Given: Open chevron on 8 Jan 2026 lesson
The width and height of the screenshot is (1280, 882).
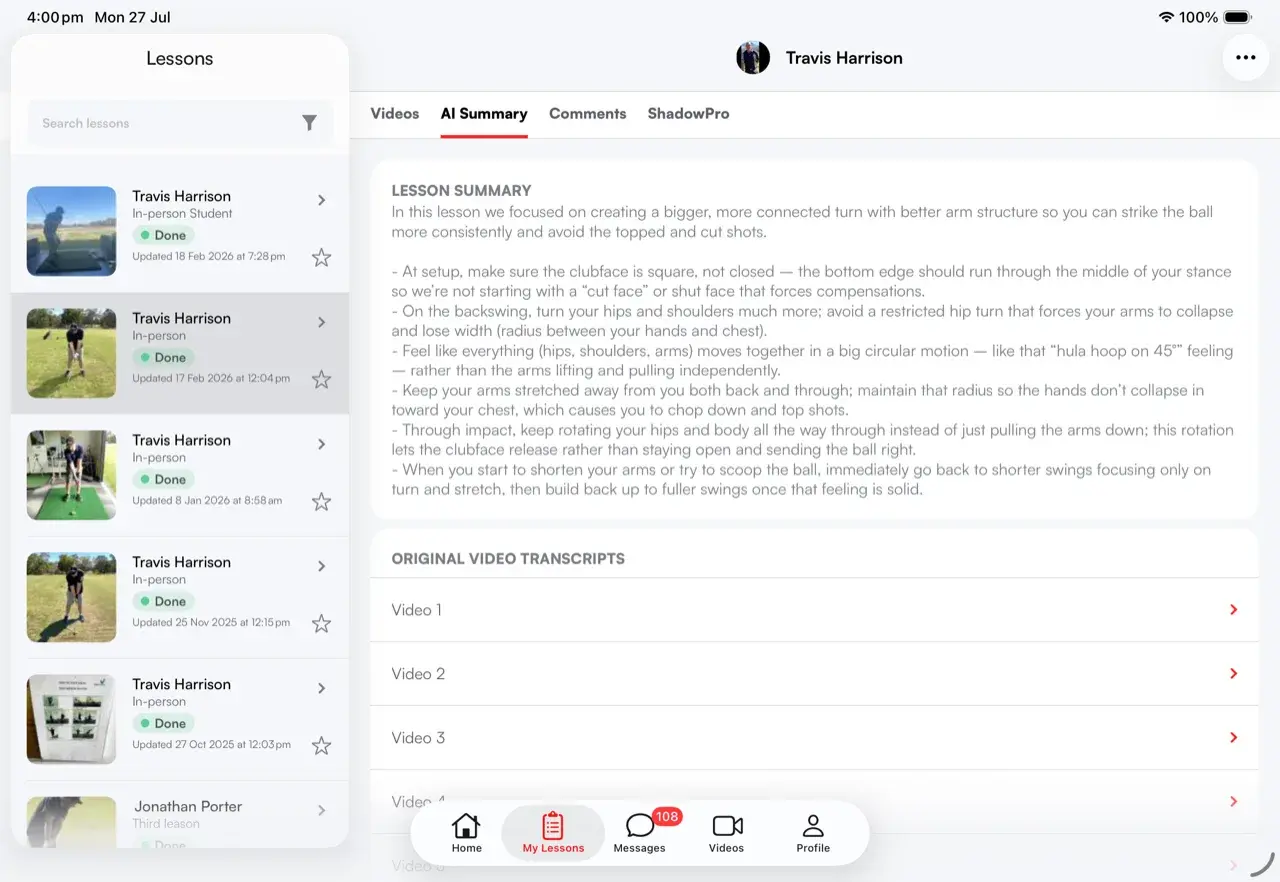Looking at the screenshot, I should 321,444.
